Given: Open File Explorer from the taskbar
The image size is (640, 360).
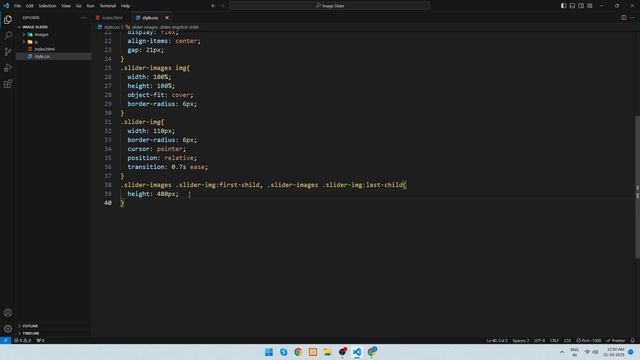Looking at the screenshot, I should (x=327, y=352).
